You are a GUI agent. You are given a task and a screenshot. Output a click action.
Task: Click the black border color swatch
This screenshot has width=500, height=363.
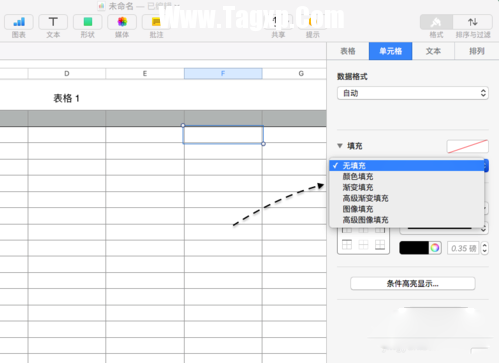[414, 248]
